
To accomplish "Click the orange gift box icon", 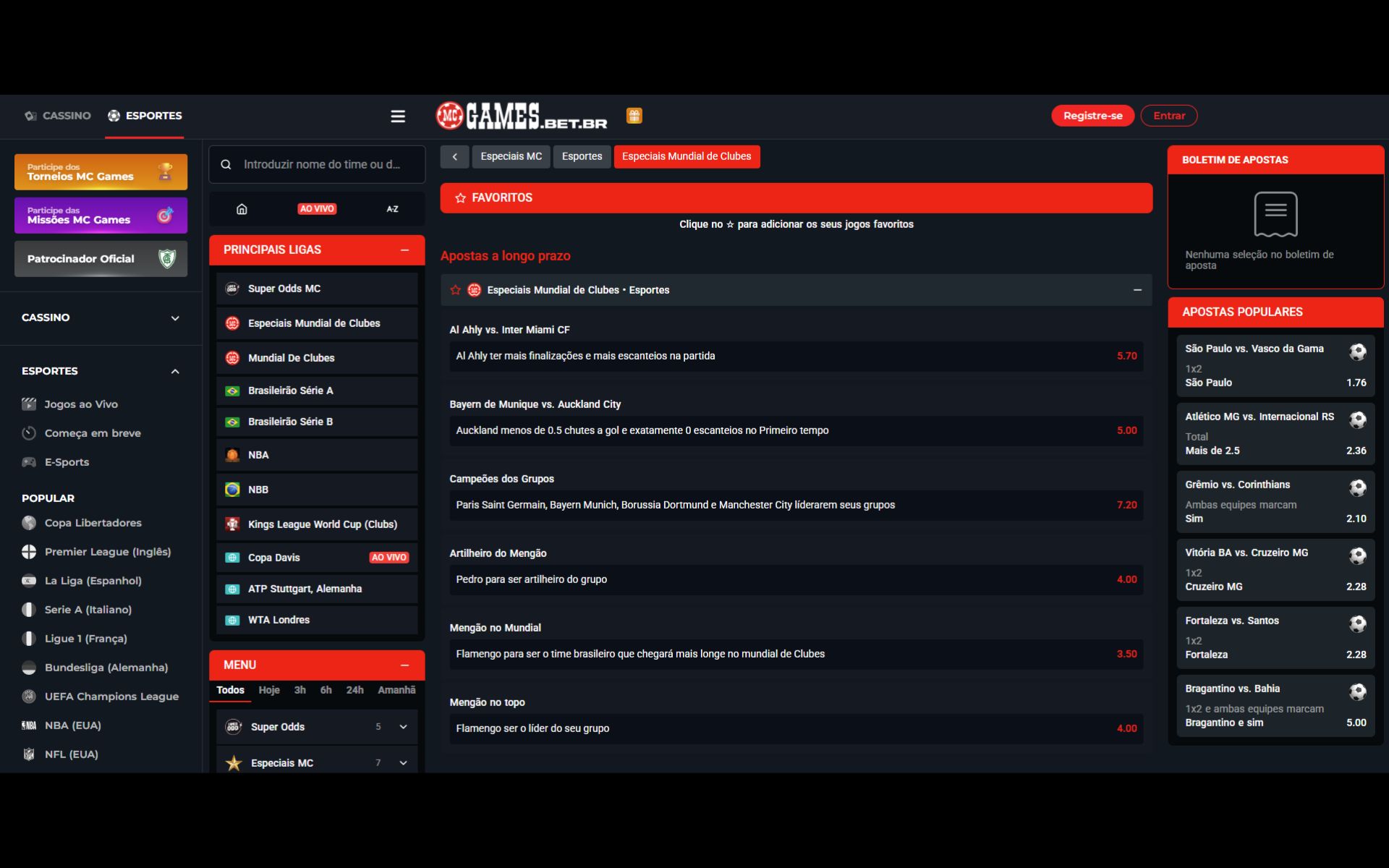I will point(634,116).
